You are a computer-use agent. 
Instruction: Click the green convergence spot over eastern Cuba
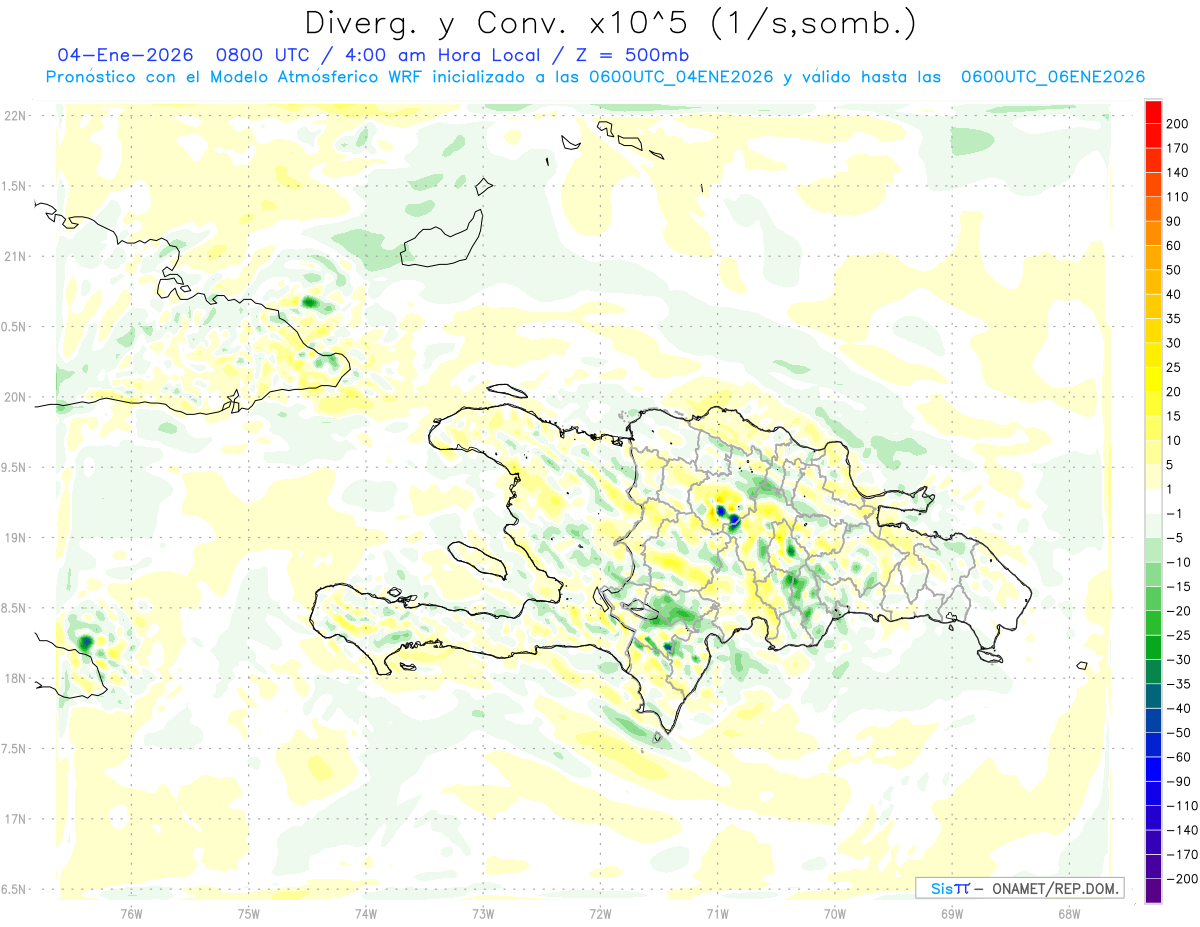(x=309, y=302)
